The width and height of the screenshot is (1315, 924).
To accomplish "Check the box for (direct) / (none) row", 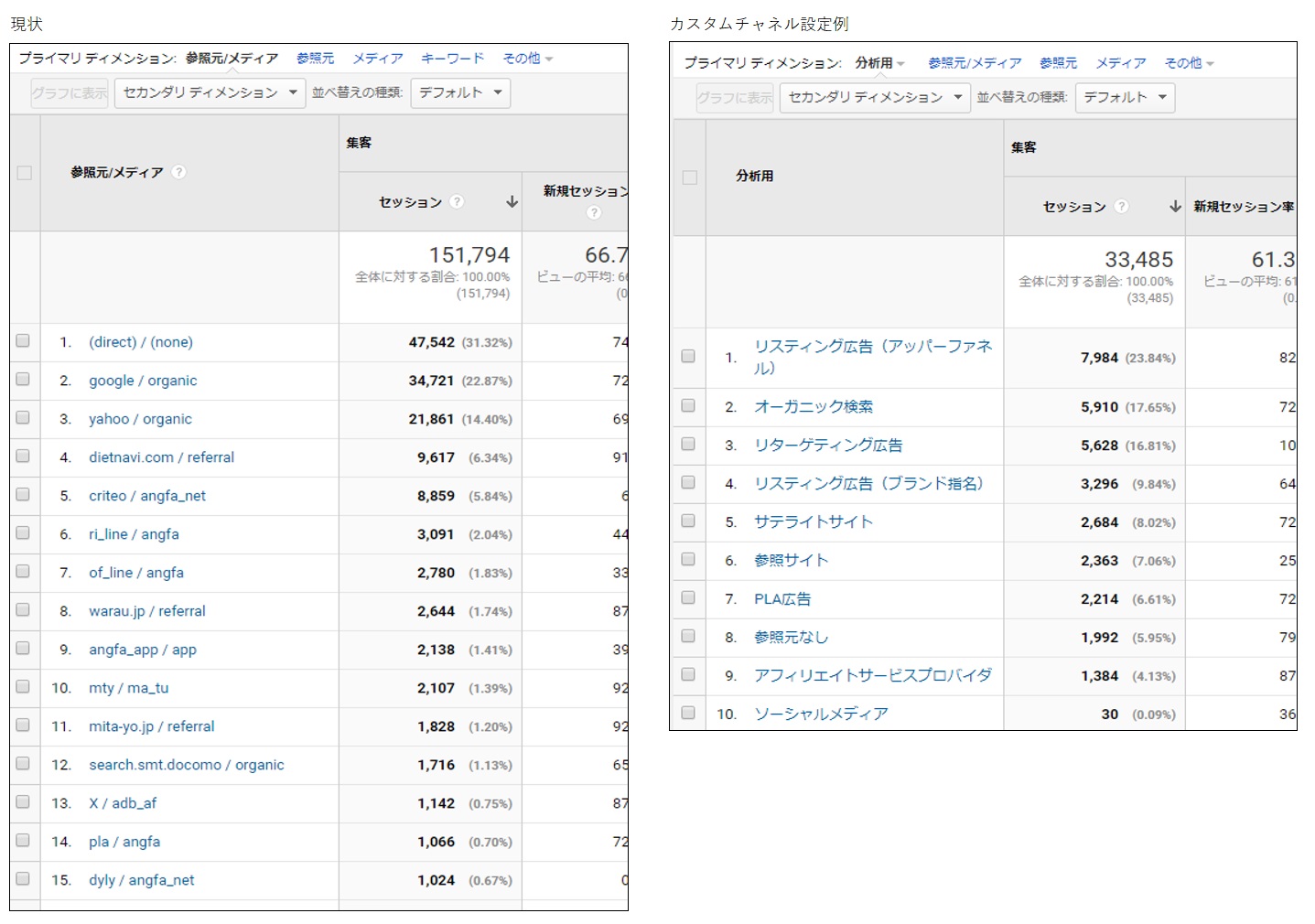I will click(23, 341).
